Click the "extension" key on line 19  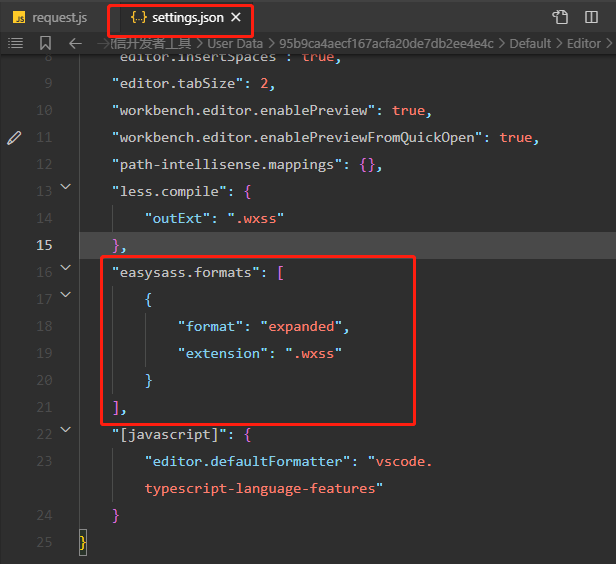[x=223, y=354]
